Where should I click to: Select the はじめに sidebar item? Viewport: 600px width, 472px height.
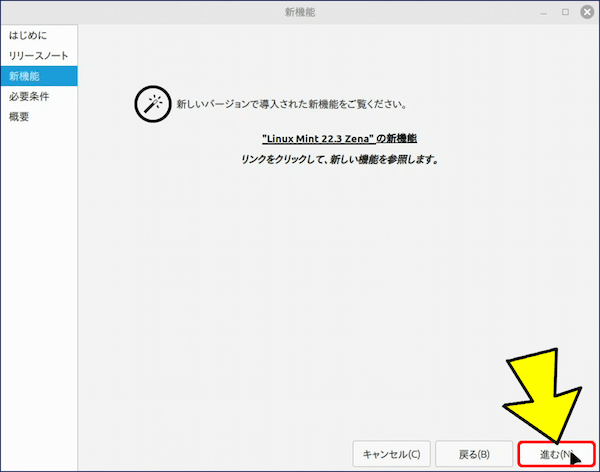[39, 36]
